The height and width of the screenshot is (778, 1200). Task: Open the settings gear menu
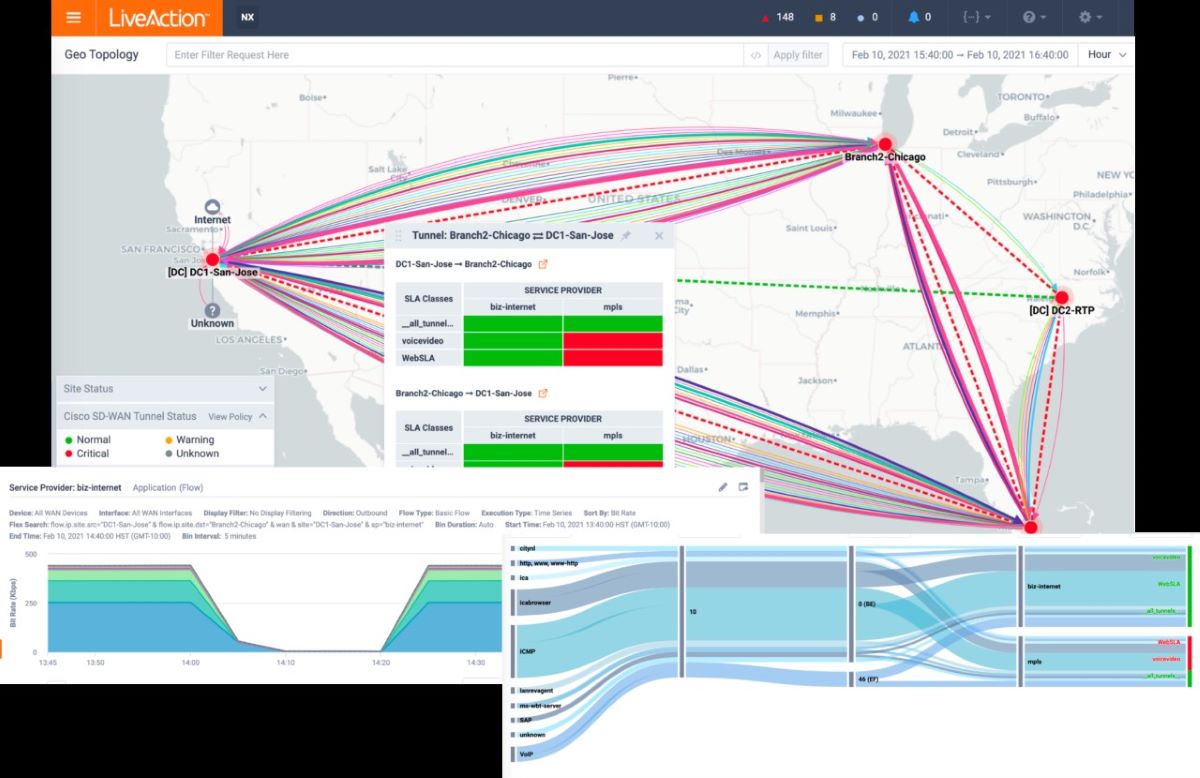point(1086,17)
